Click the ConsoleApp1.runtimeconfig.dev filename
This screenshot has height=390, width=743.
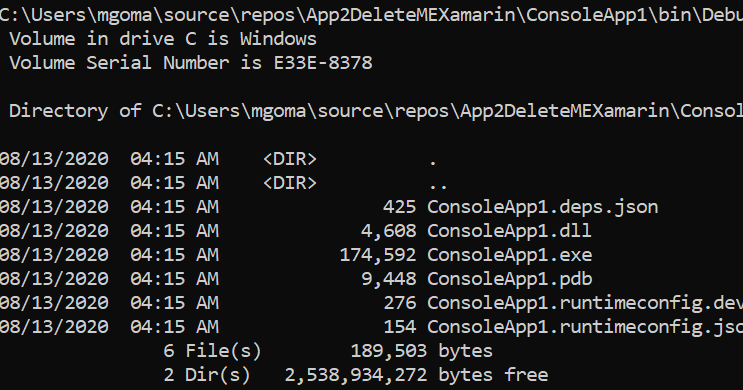coord(585,303)
